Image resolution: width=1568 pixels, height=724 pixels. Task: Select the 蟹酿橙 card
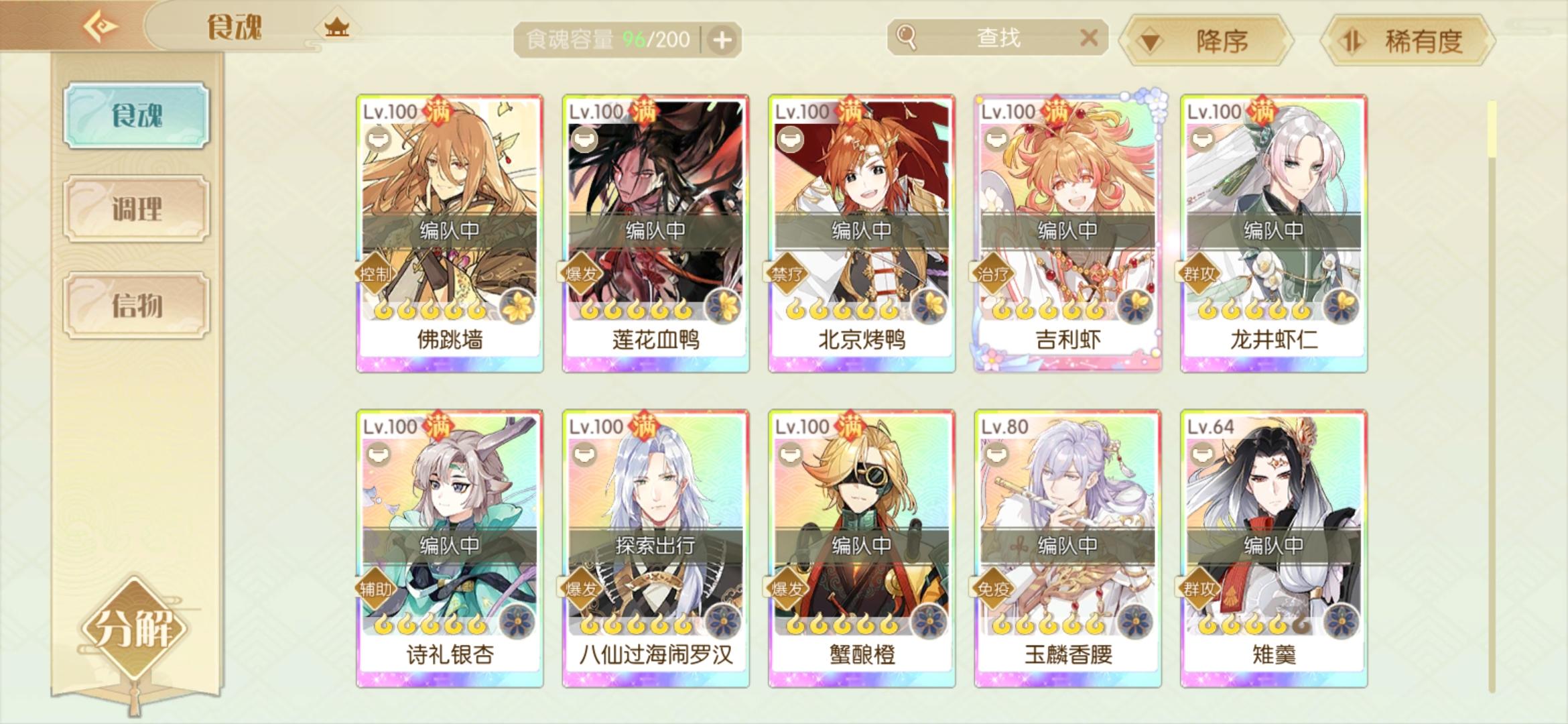tap(862, 548)
